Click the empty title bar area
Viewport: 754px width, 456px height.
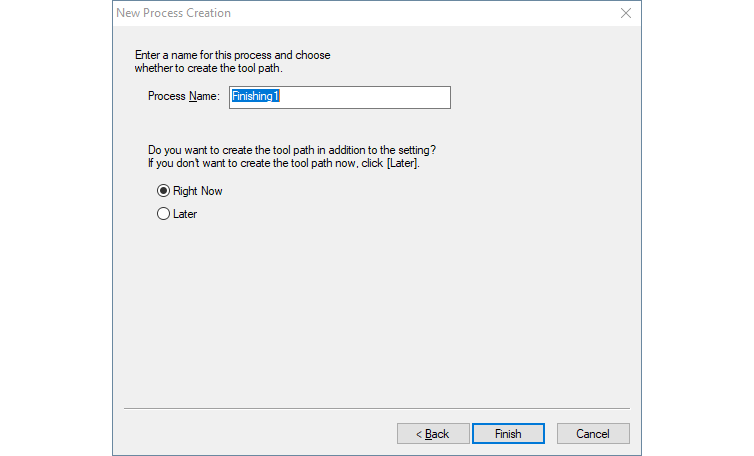[420, 13]
